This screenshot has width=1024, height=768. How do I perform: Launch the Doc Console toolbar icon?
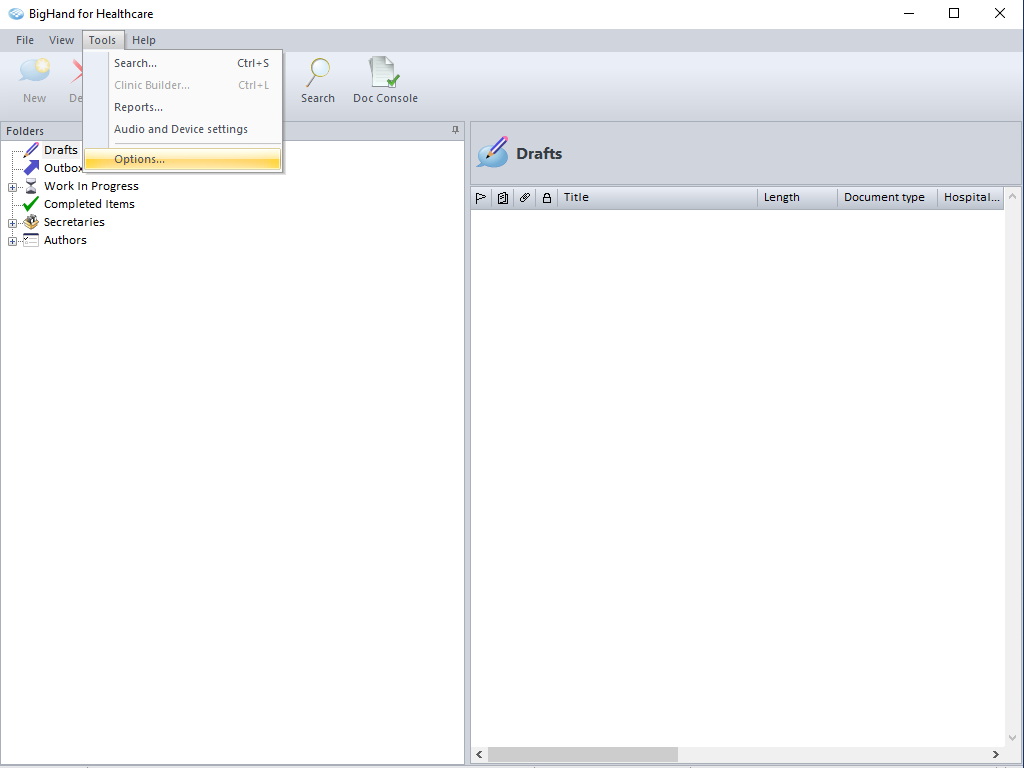tap(384, 72)
